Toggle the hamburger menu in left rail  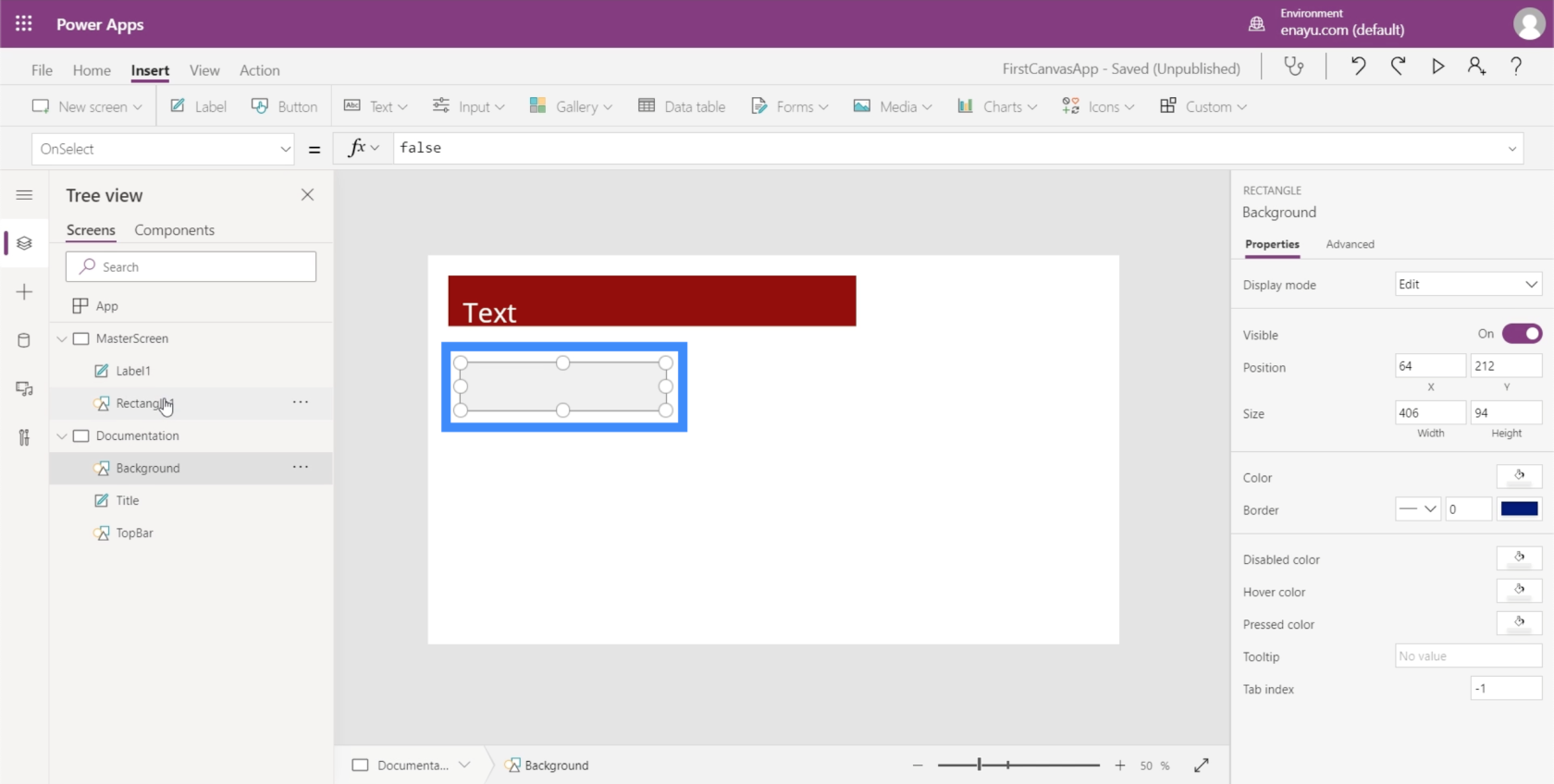pyautogui.click(x=24, y=195)
